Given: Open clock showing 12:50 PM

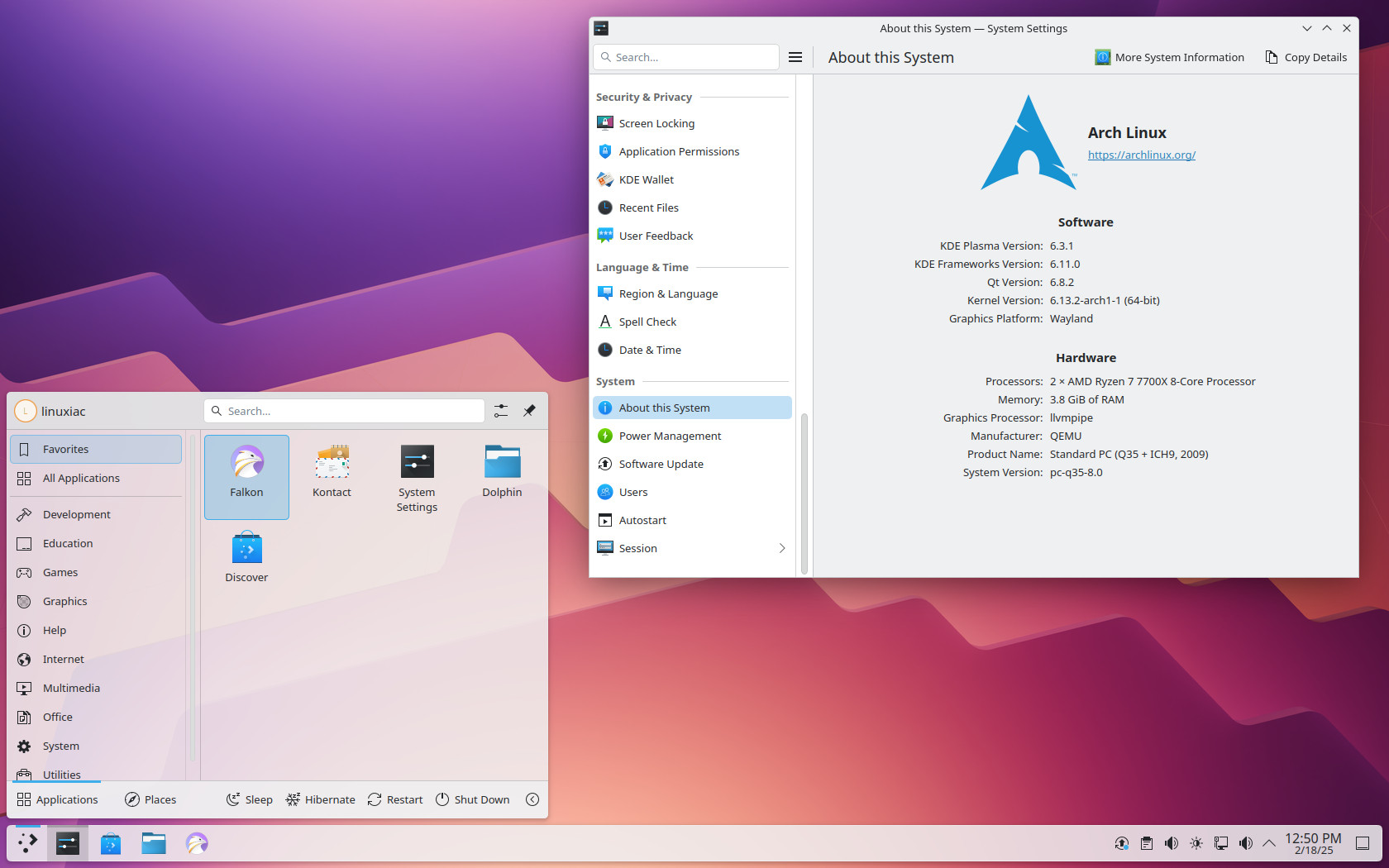Looking at the screenshot, I should point(1313,843).
